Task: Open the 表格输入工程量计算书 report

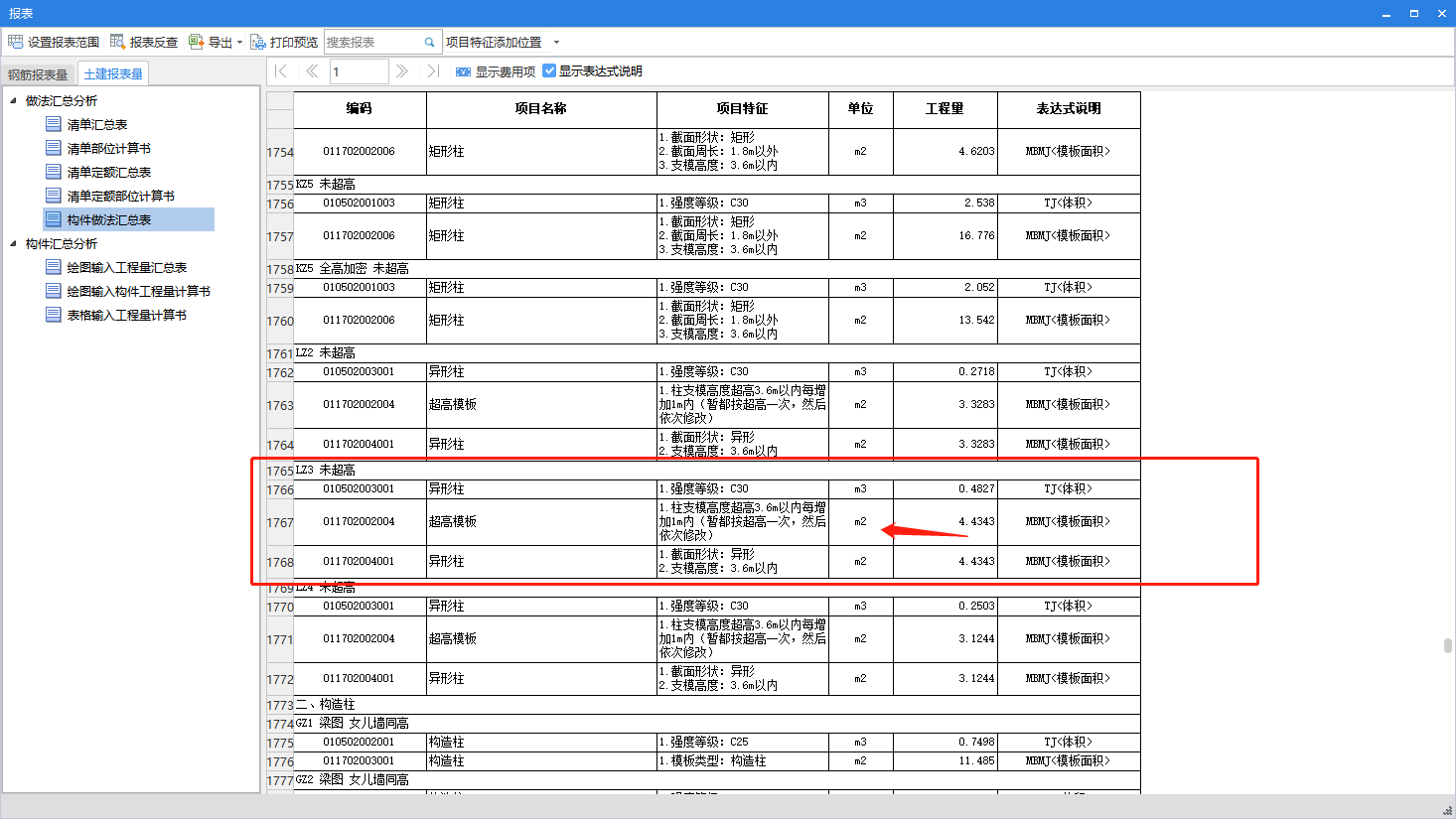Action: 127,315
